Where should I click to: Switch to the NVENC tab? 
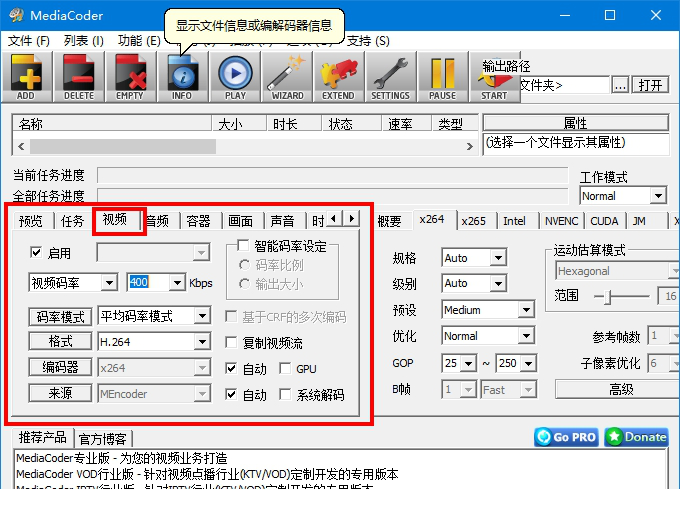click(561, 221)
